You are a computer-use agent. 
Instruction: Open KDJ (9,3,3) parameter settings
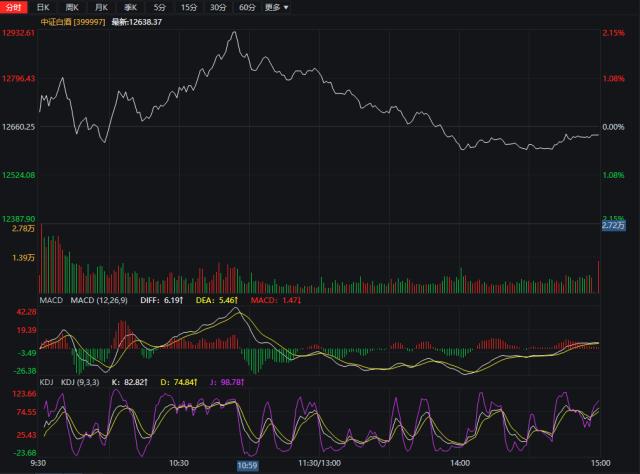coord(80,382)
